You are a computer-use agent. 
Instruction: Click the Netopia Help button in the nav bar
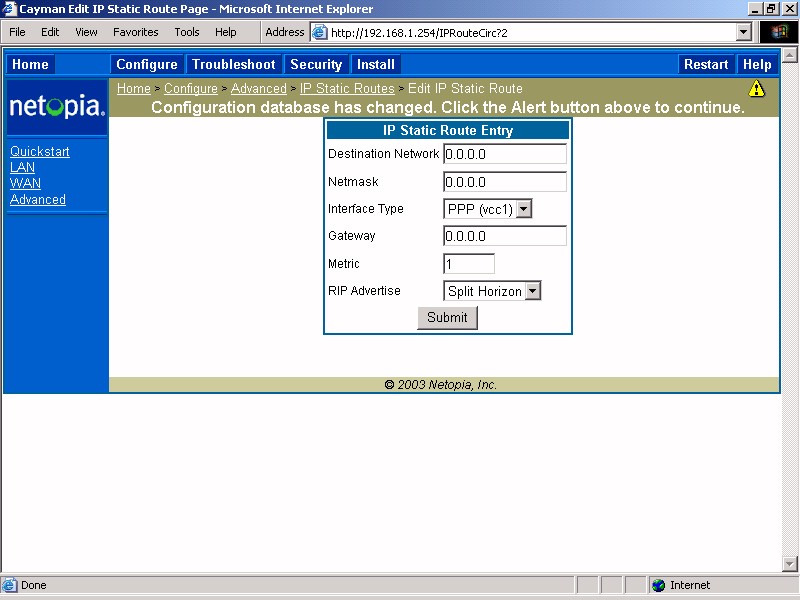tap(757, 64)
